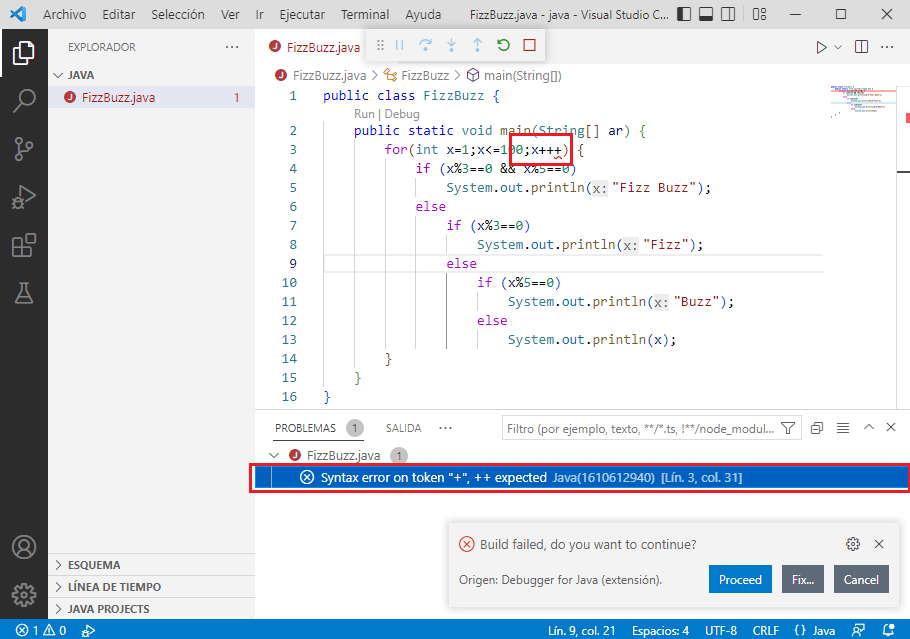910x639 pixels.
Task: Open the Source Control panel icon
Action: [x=22, y=148]
